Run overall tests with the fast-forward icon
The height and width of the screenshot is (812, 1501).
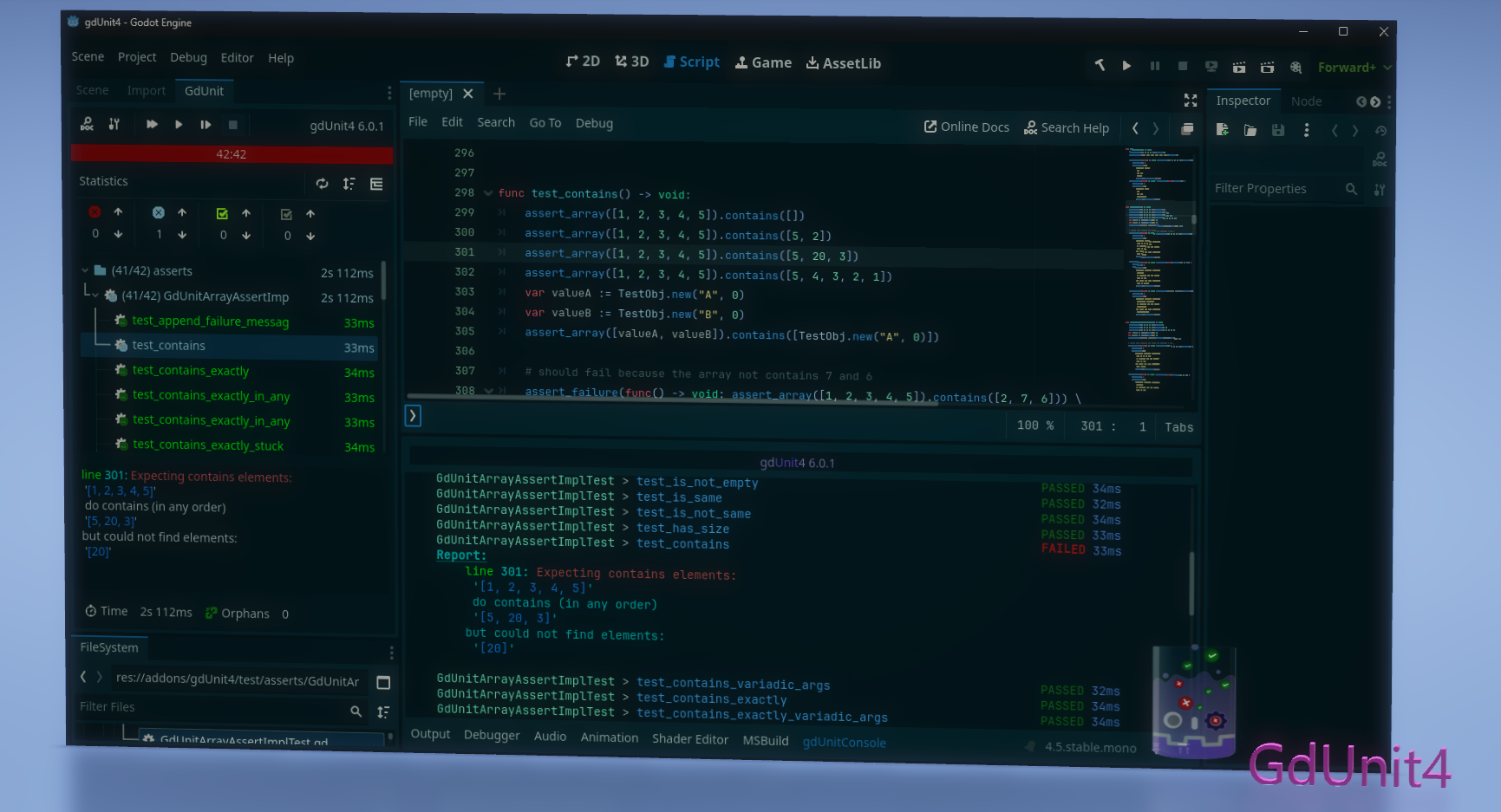(152, 125)
